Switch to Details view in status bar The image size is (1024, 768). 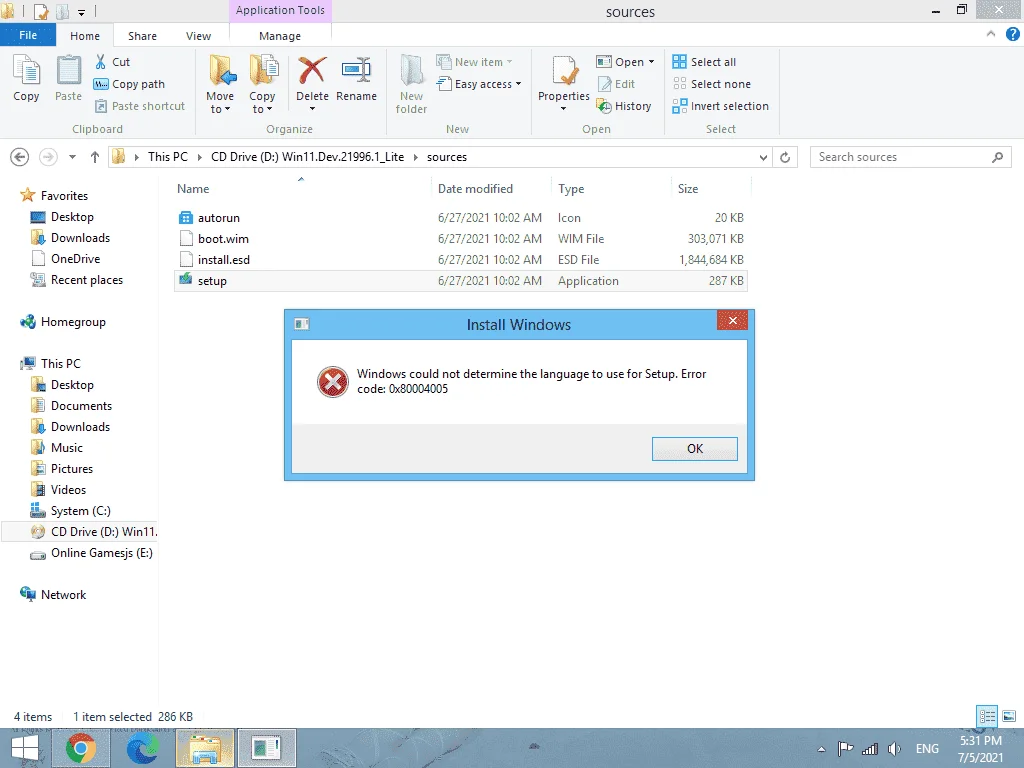(x=987, y=716)
